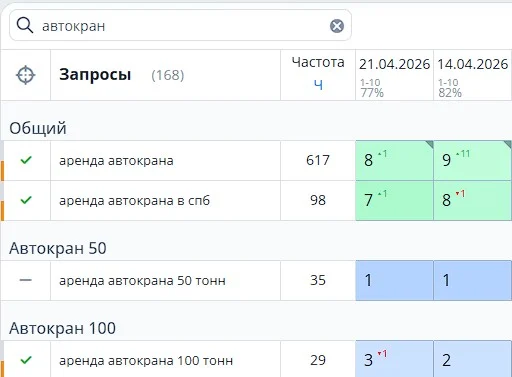Select the query аренда автокрана 50 тонн
Viewport: 512px width, 377px height.
142,281
